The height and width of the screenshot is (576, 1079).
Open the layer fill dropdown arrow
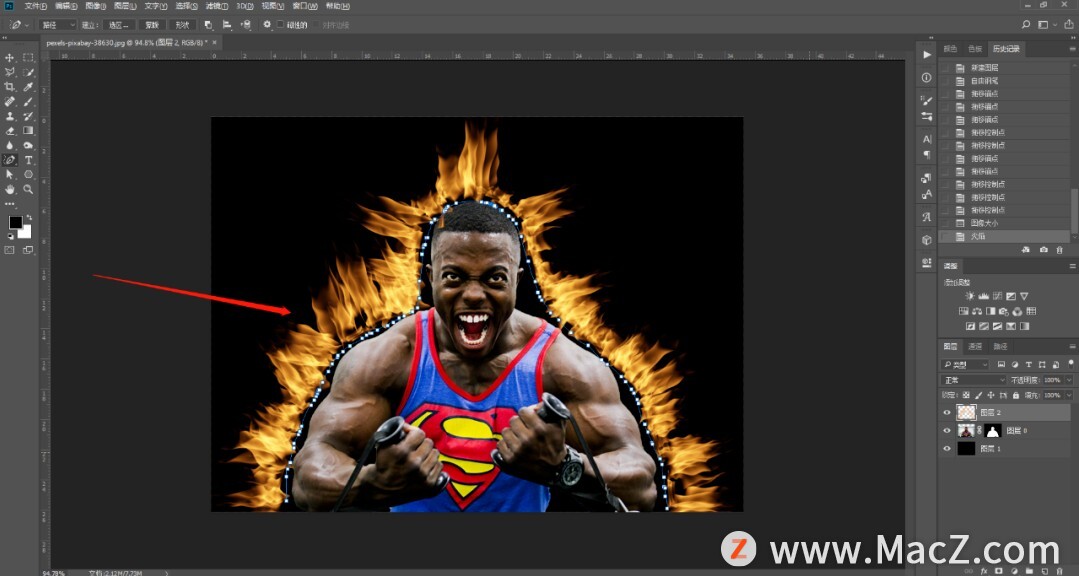pos(1069,396)
